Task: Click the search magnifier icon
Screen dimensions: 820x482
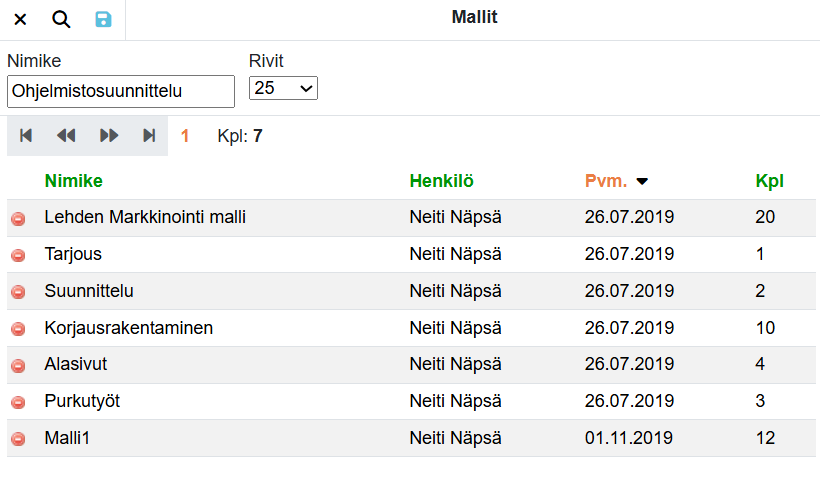Action: click(61, 19)
